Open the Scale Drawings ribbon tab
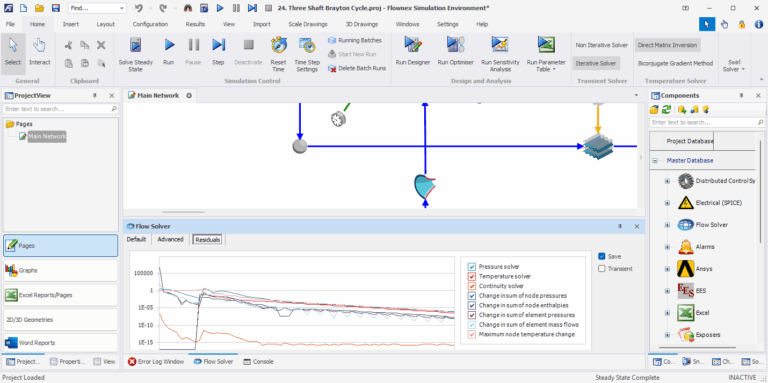Screen dimensions: 768x383 [308, 24]
